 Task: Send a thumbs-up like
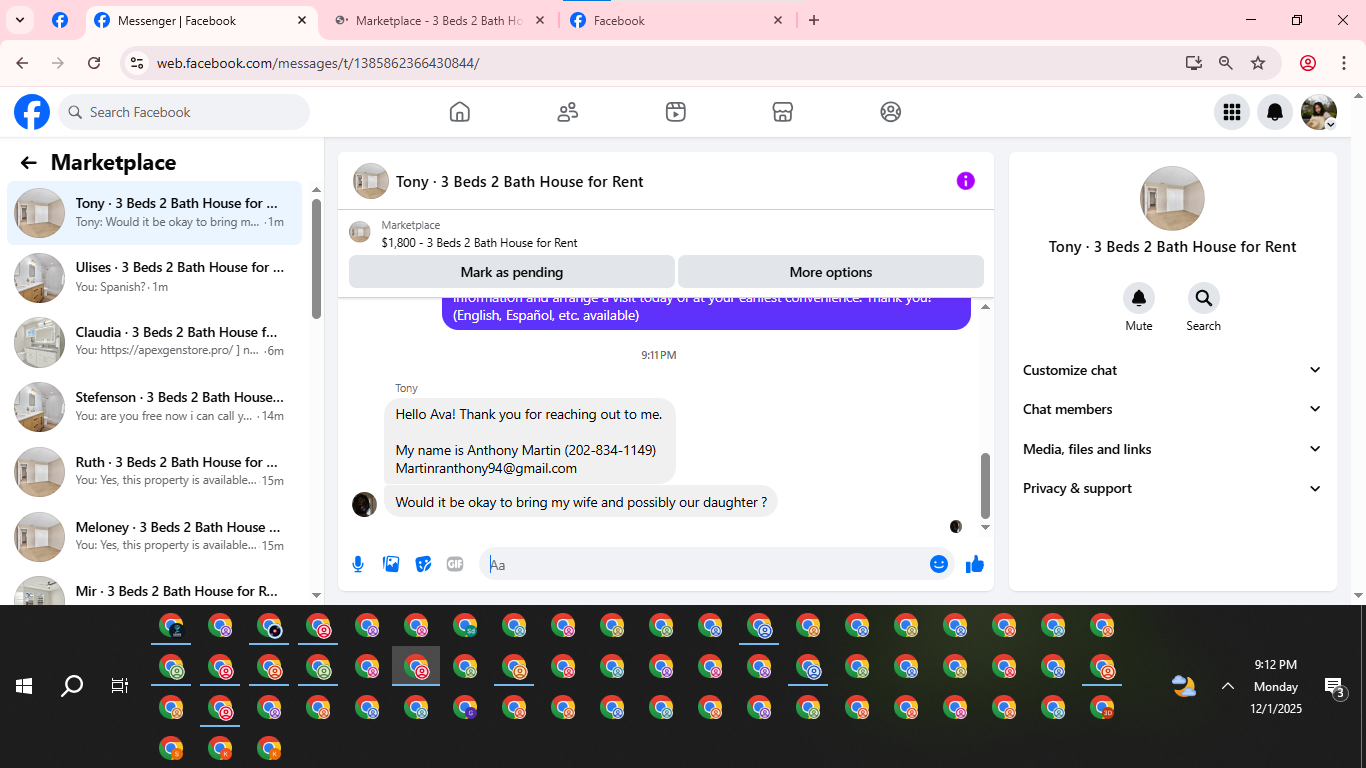point(975,564)
